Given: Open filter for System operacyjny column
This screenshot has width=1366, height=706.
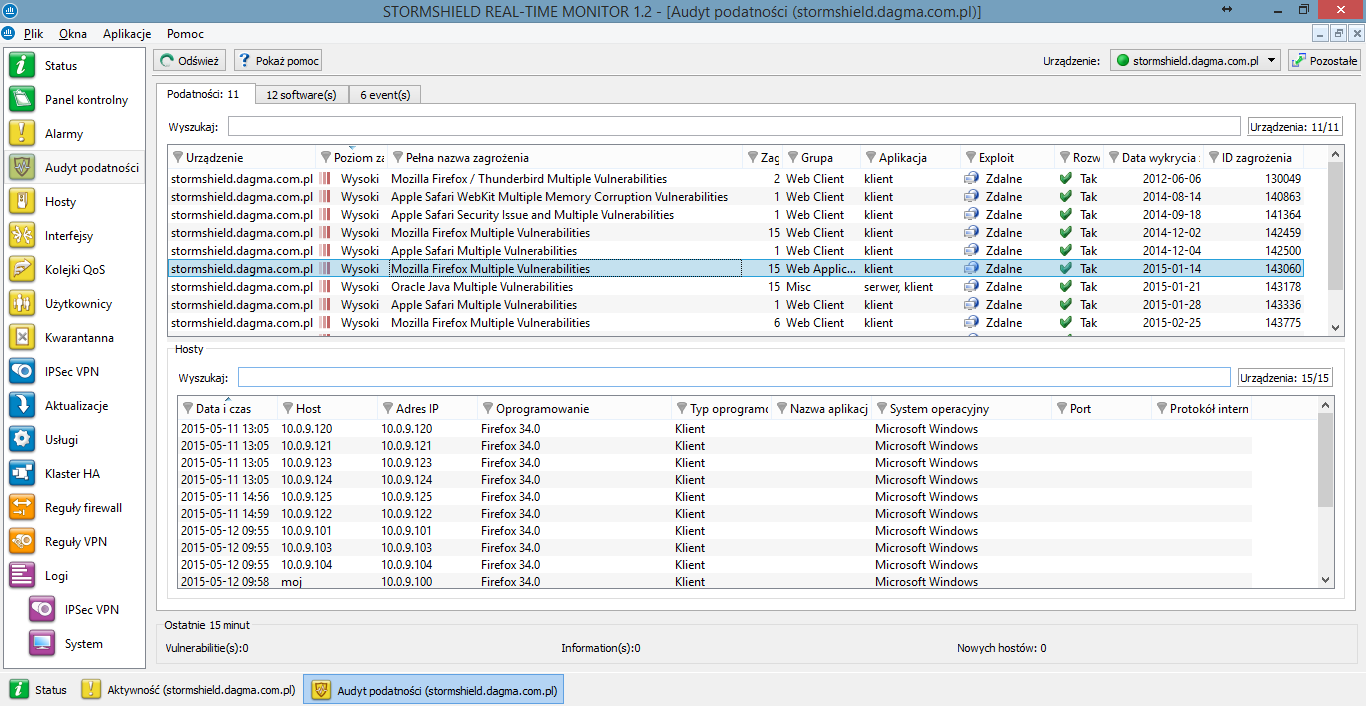Looking at the screenshot, I should coord(882,408).
